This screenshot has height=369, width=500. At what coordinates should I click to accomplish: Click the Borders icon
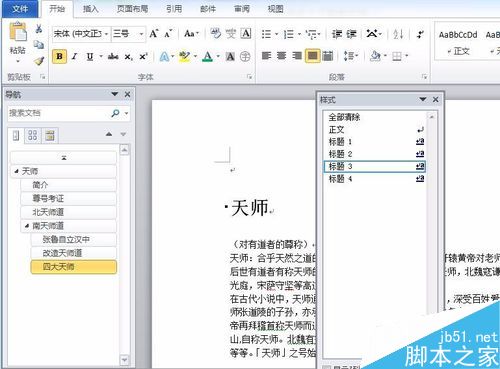(x=397, y=56)
